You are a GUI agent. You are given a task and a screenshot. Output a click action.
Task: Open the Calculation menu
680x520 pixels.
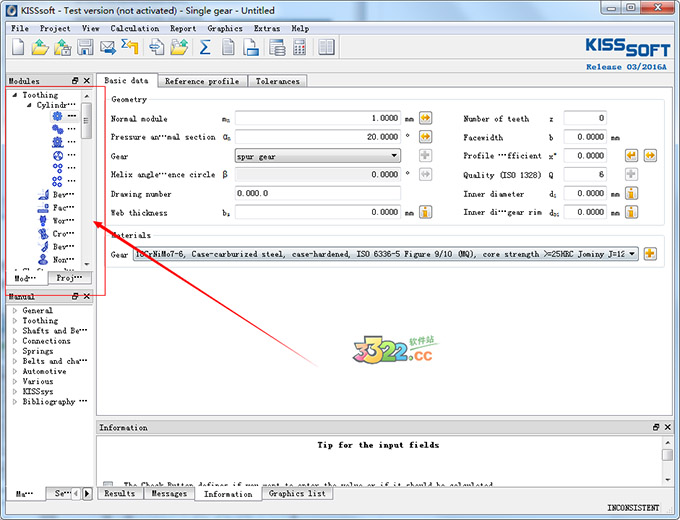click(x=134, y=29)
